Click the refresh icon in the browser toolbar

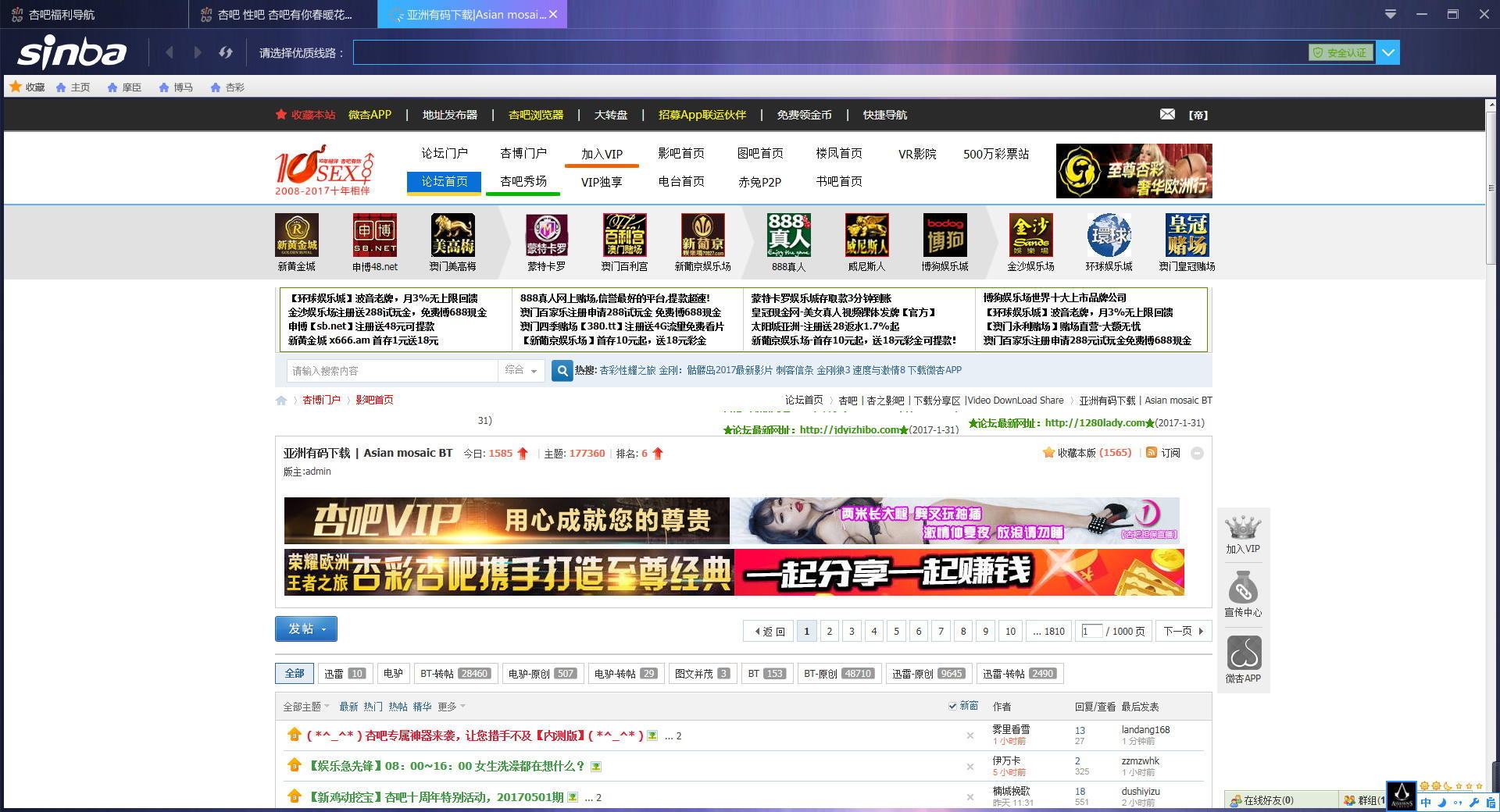point(226,52)
